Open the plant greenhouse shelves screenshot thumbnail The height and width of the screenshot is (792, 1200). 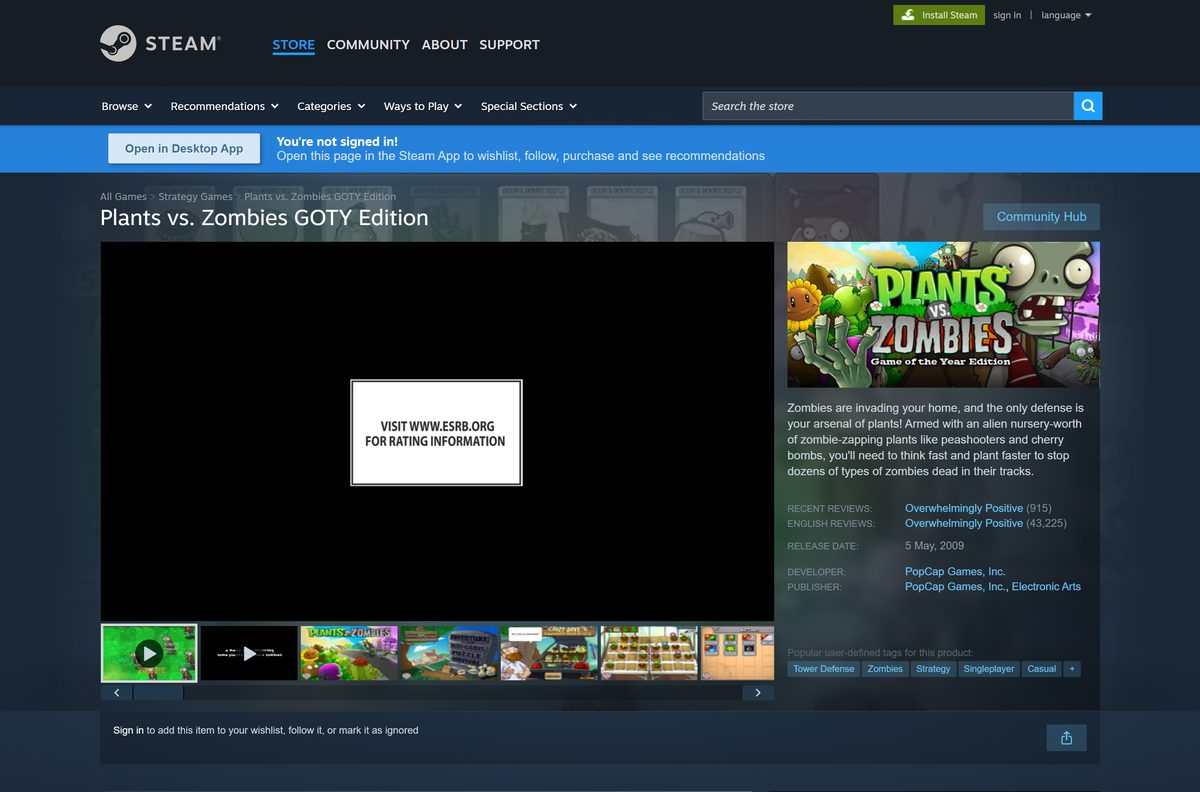click(649, 654)
